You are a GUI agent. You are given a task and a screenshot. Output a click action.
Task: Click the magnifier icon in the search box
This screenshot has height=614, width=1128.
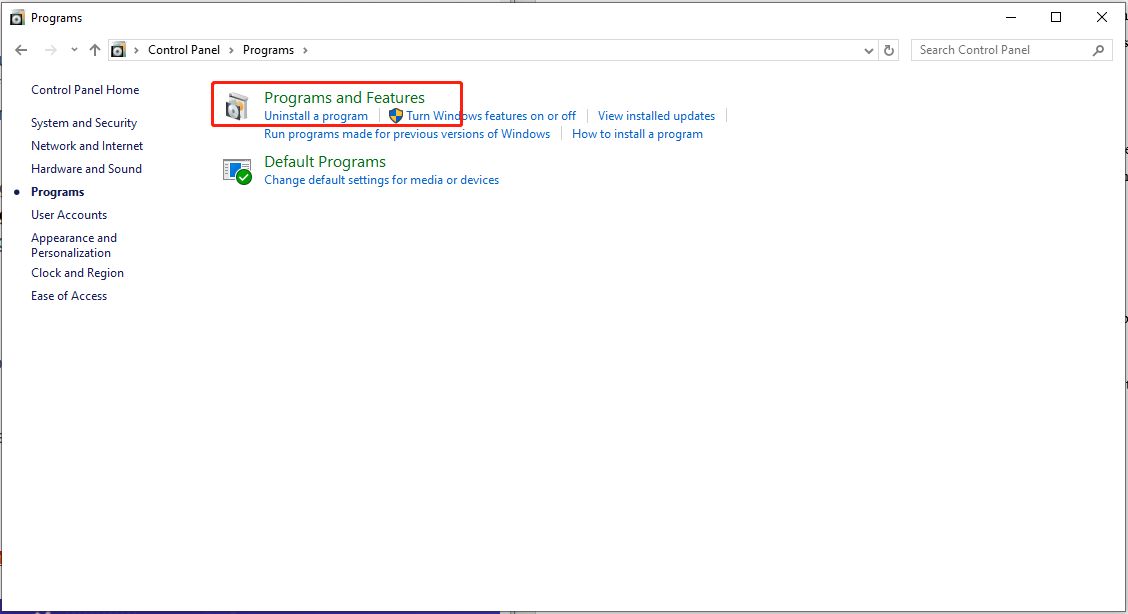[1098, 49]
